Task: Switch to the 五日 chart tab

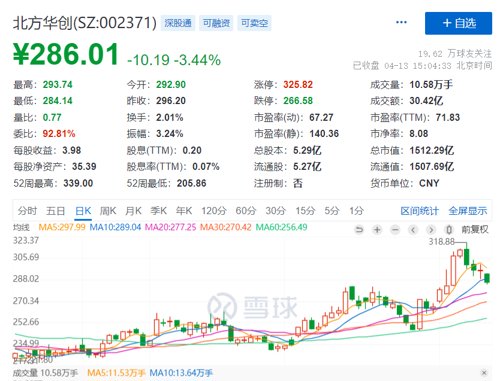Action: pos(55,211)
